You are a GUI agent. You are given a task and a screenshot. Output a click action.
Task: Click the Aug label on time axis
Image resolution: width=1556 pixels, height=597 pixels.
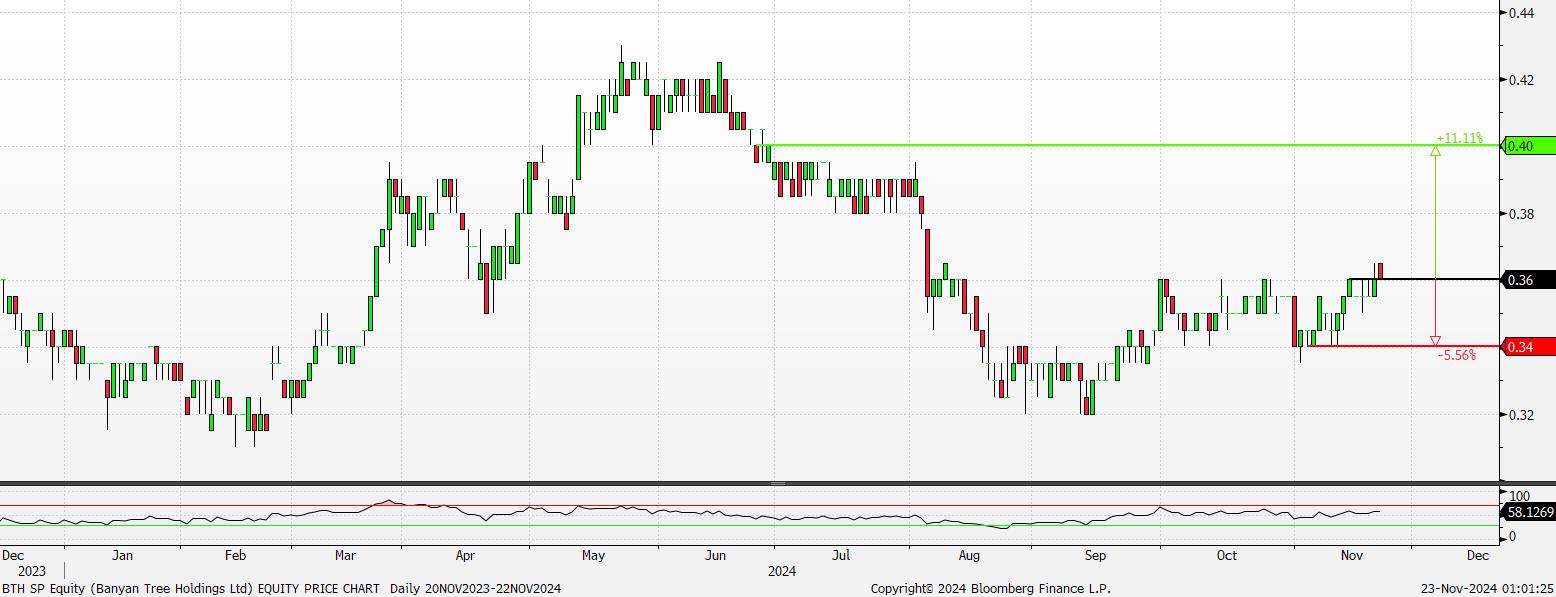[x=968, y=555]
